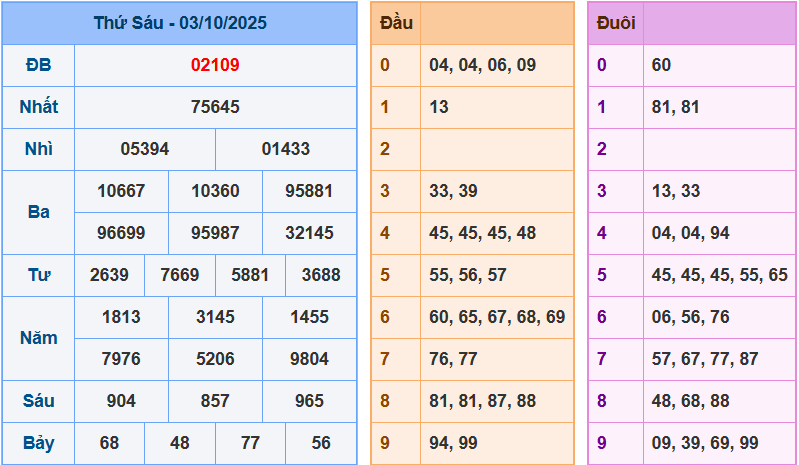This screenshot has width=799, height=465.
Task: Select the Tư prize number 7669
Action: pyautogui.click(x=180, y=275)
